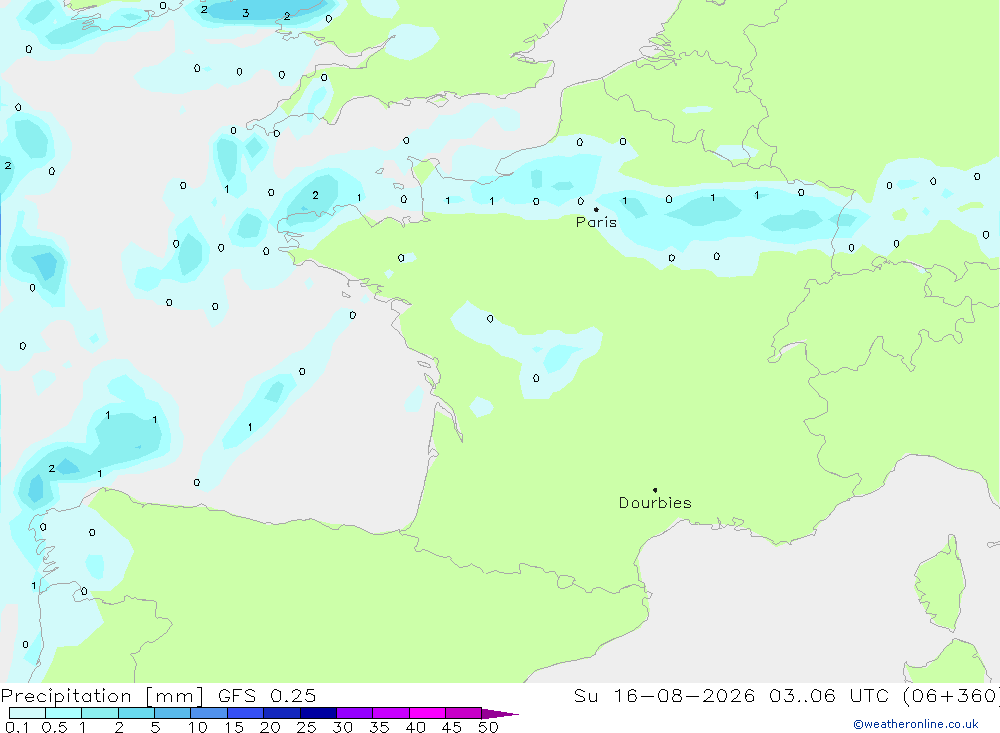Pick the 30–35 mm purple legend swatch
This screenshot has width=1000, height=733.
coord(354,713)
